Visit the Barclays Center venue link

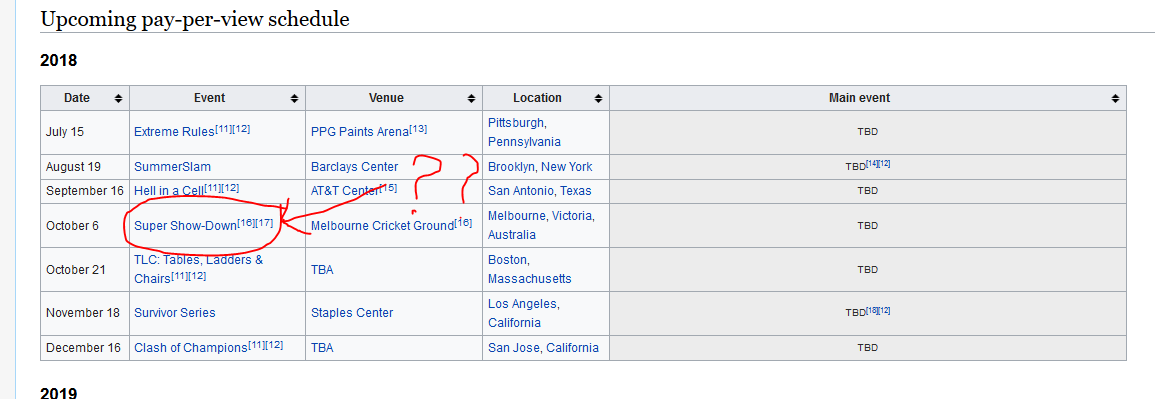pyautogui.click(x=354, y=167)
